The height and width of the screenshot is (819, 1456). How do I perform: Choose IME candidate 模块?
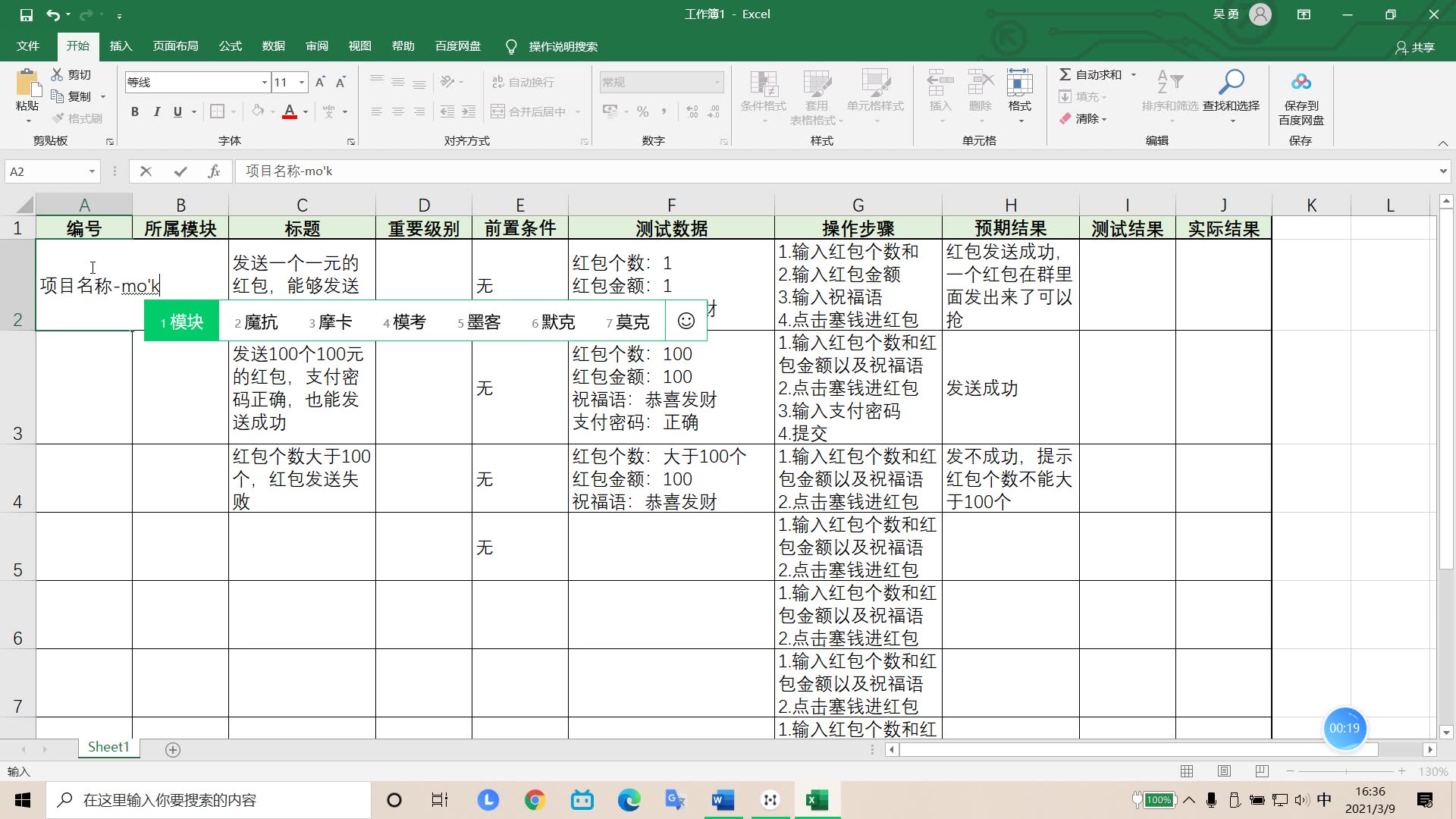[182, 322]
